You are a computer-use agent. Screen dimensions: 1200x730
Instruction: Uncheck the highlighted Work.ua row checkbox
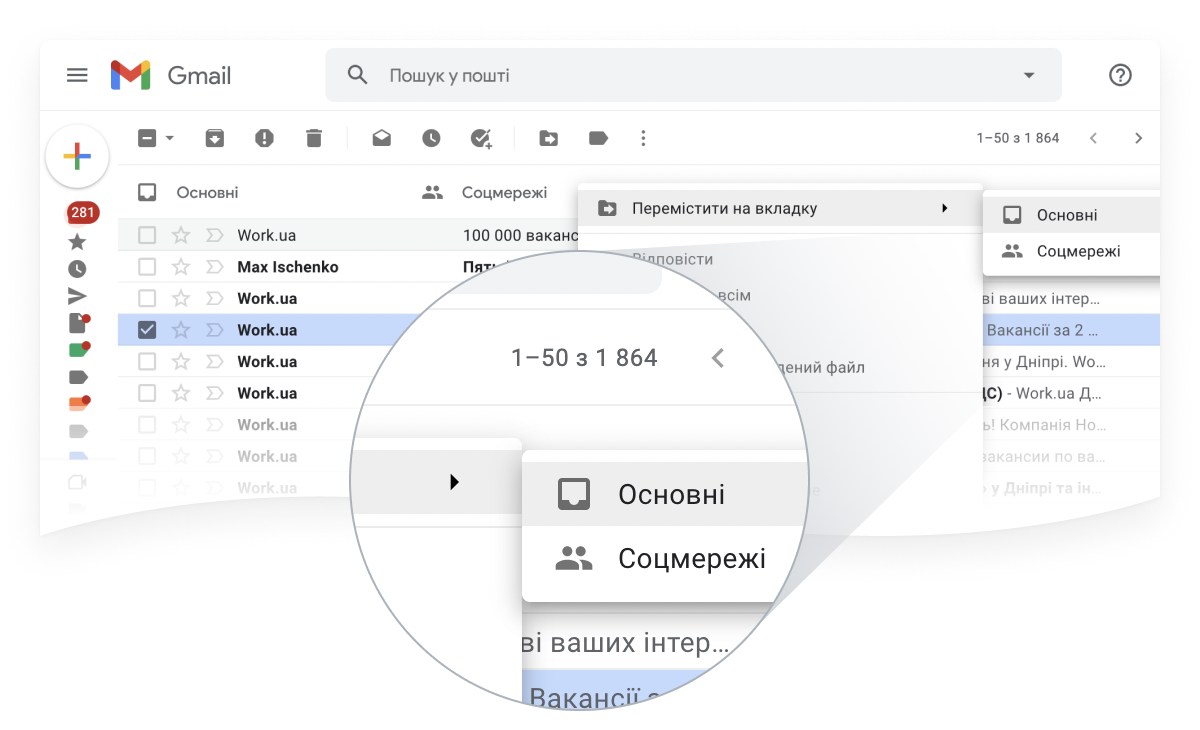click(x=147, y=330)
